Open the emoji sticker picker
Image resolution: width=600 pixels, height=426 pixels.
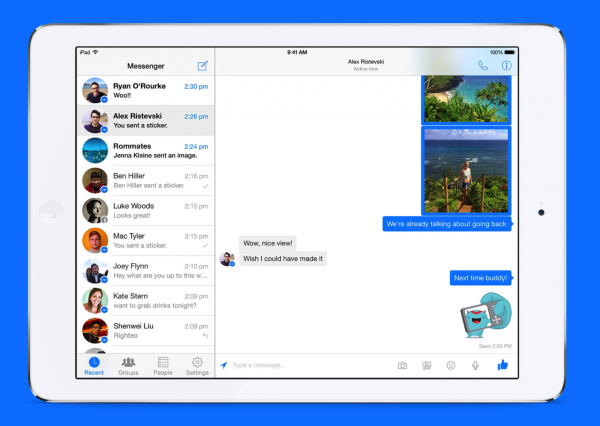[x=451, y=366]
